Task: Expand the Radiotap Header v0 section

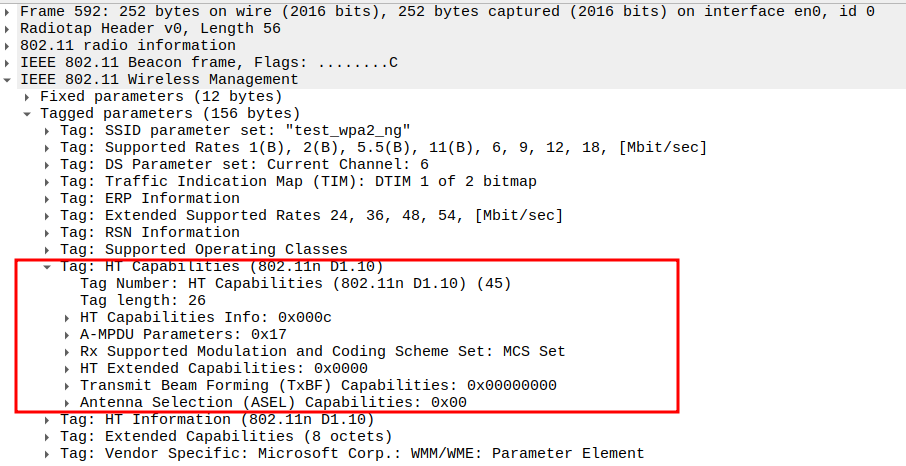Action: (9, 28)
